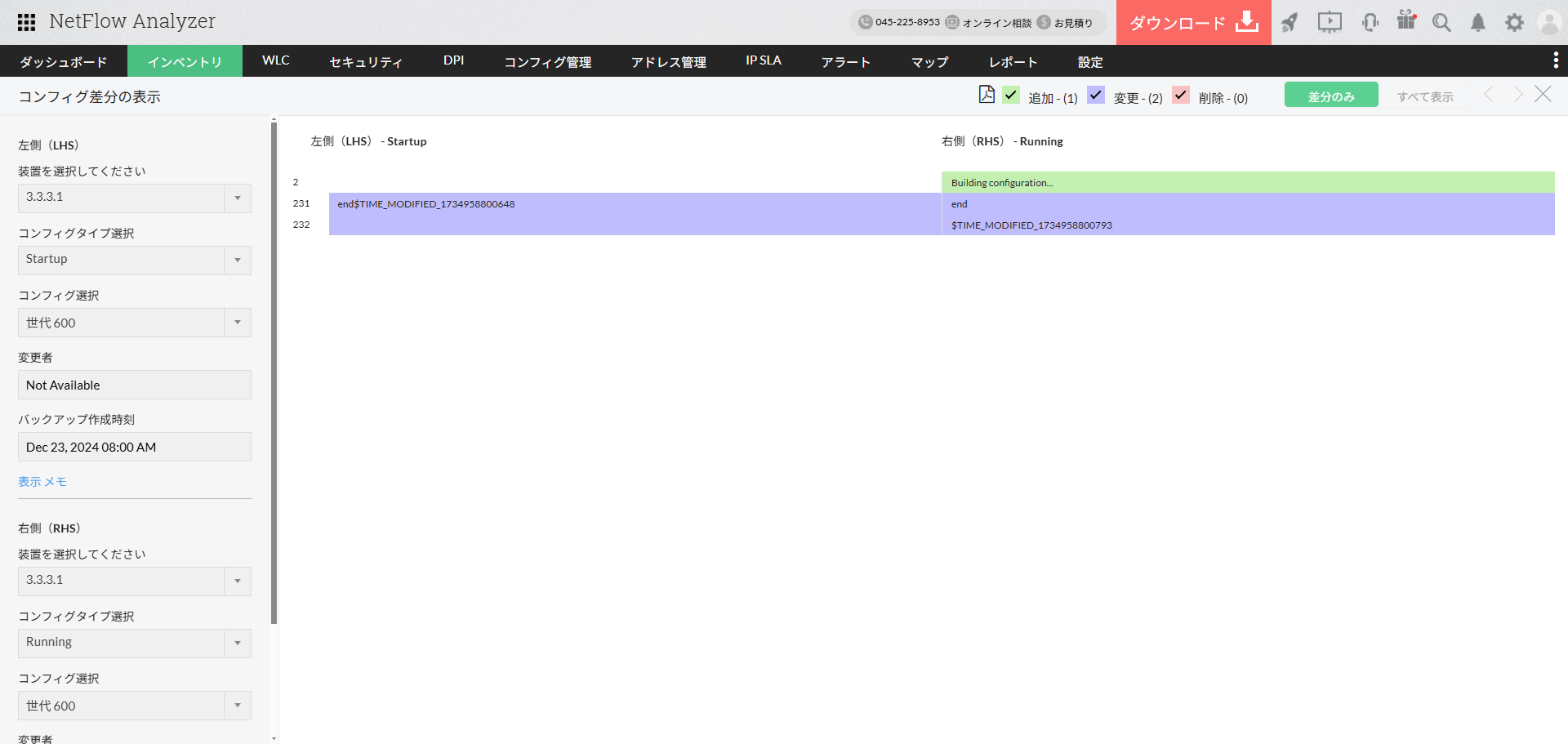
Task: Open the search magnifier icon
Action: click(1441, 22)
